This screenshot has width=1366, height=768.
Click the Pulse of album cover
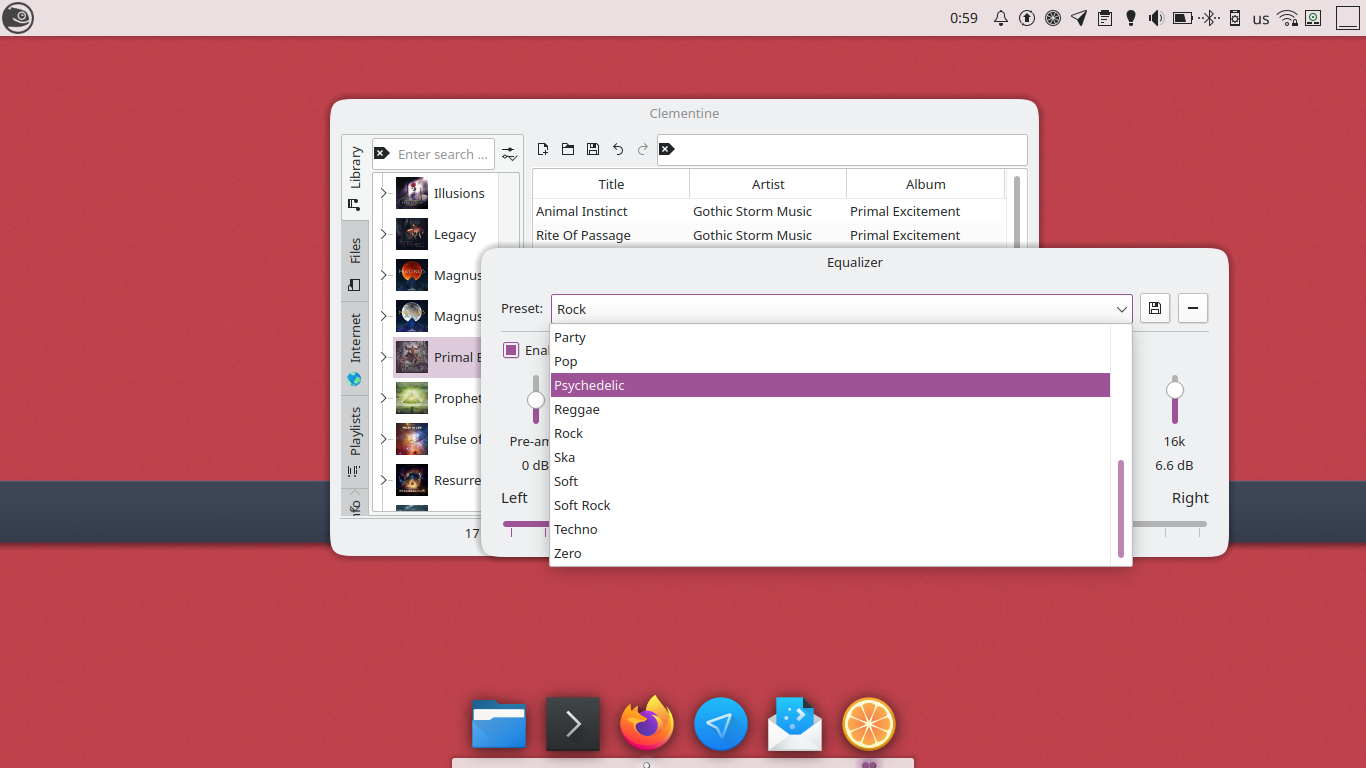[x=412, y=439]
